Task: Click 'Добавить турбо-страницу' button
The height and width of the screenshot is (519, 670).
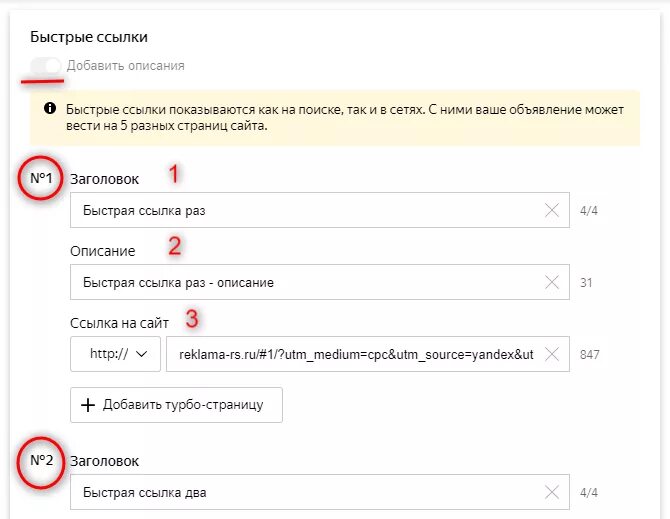Action: tap(176, 405)
